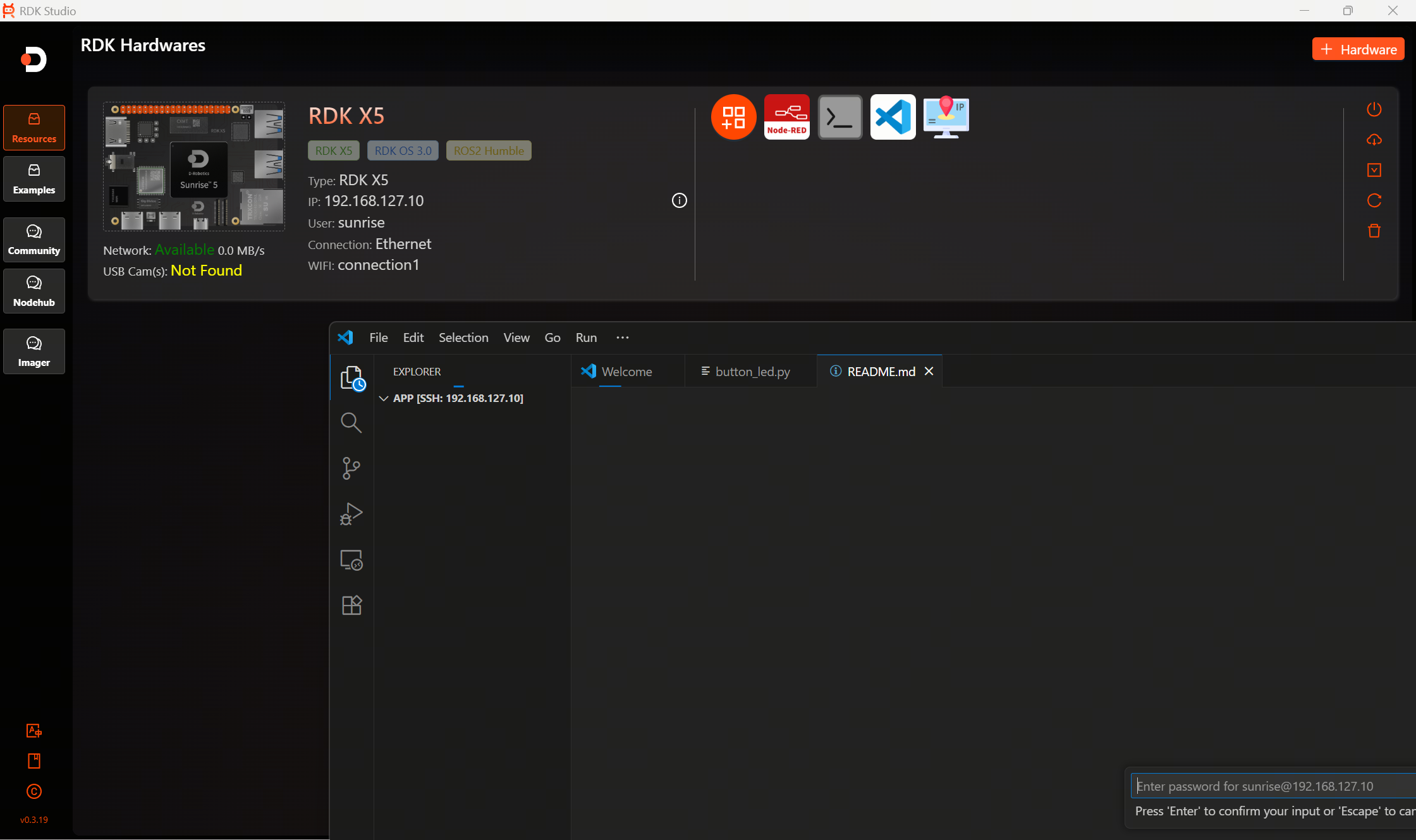Launch the terminal icon for the board
Image resolution: width=1416 pixels, height=840 pixels.
(x=840, y=117)
